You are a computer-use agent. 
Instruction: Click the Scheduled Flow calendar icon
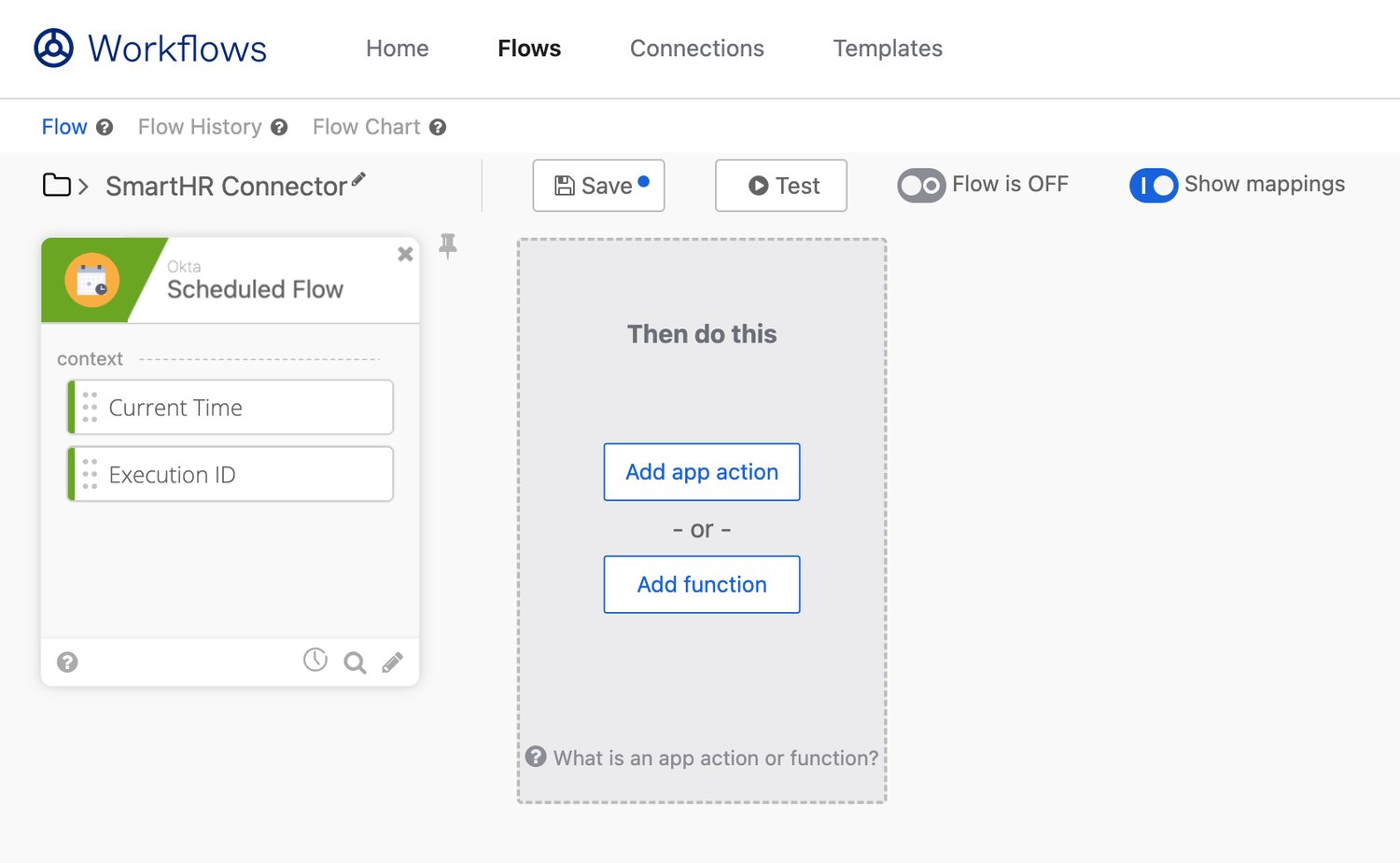coord(90,280)
